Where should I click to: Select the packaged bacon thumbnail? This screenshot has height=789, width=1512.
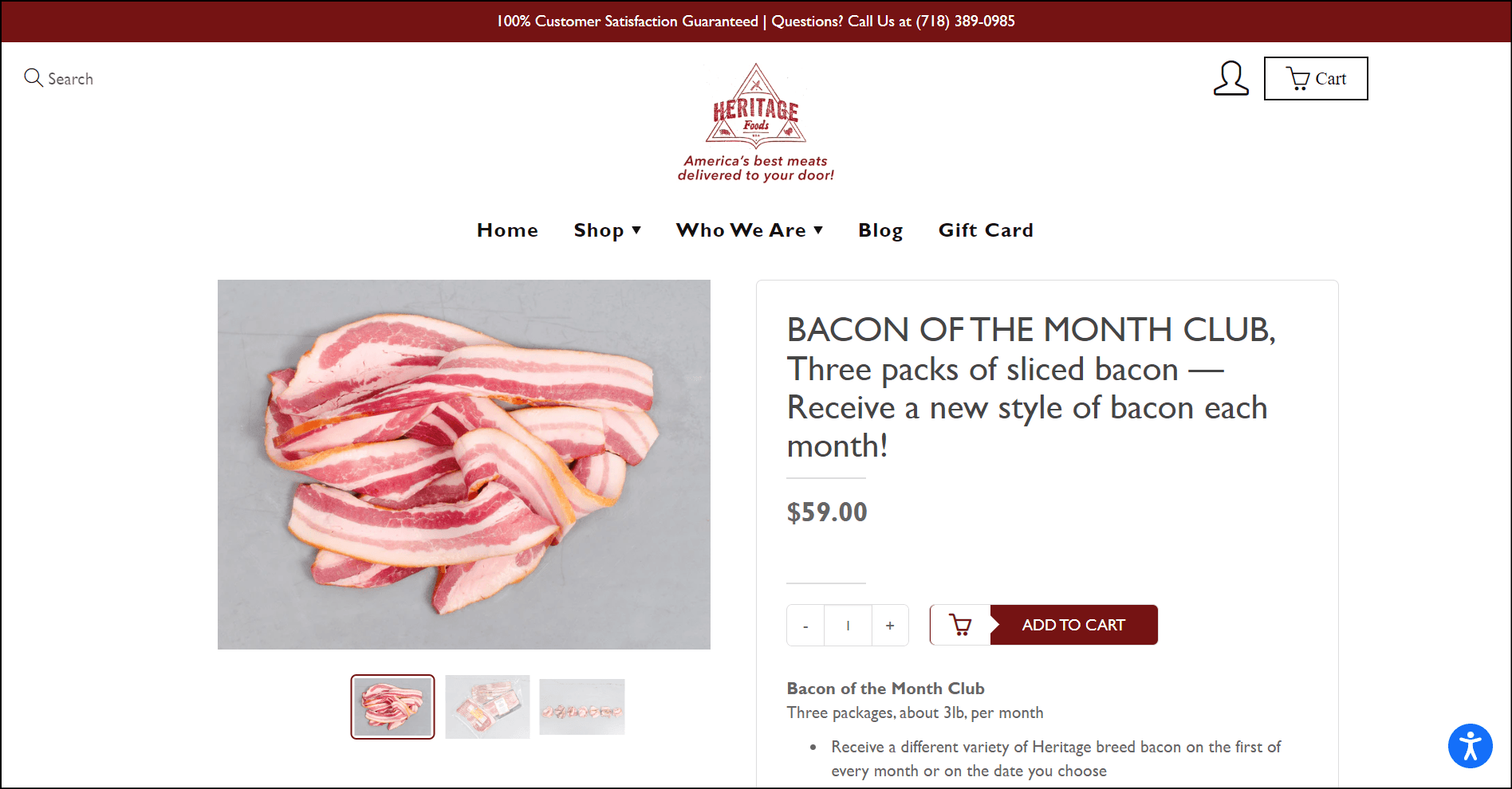[x=487, y=706]
